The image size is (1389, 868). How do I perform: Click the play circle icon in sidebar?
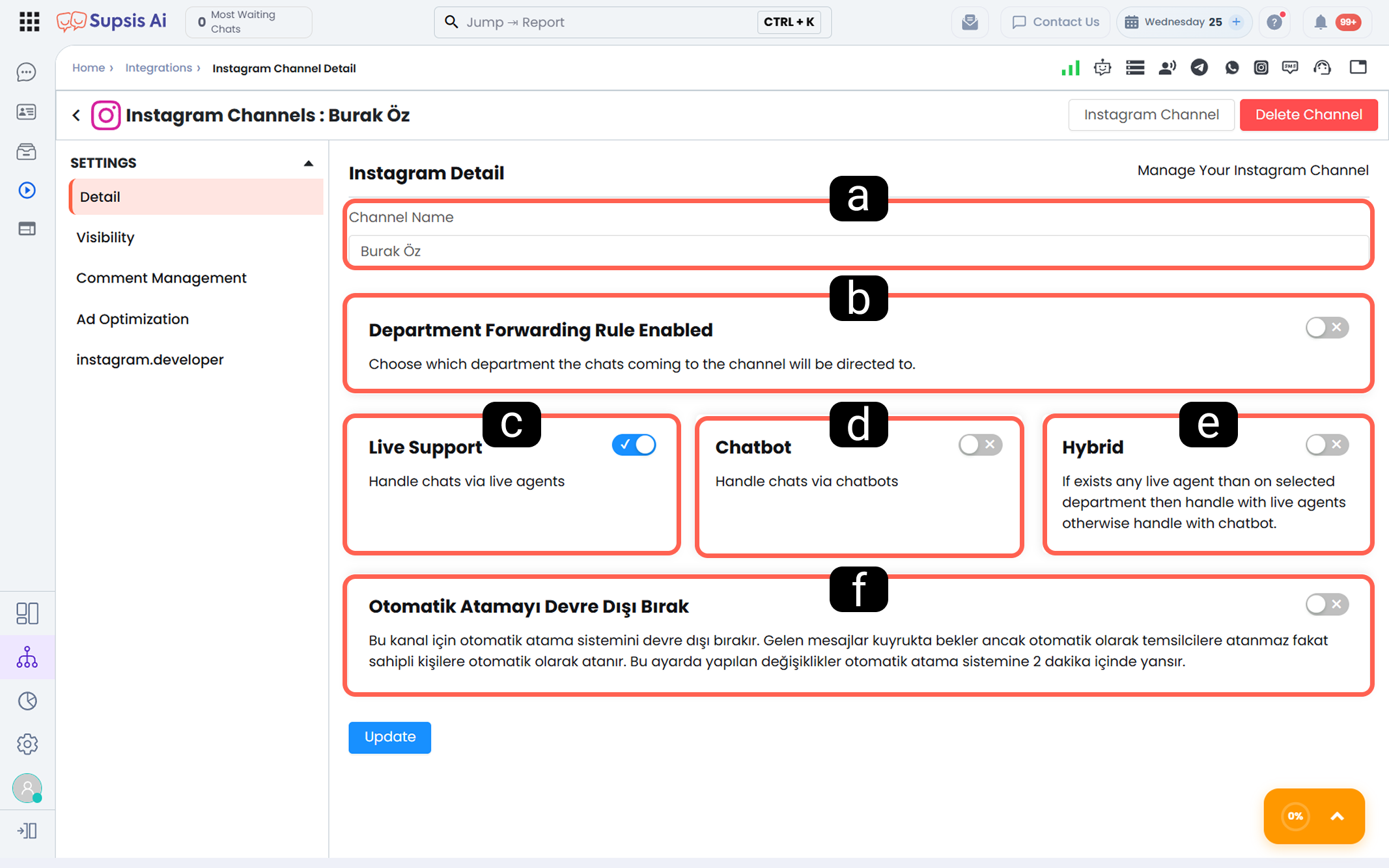tap(27, 190)
